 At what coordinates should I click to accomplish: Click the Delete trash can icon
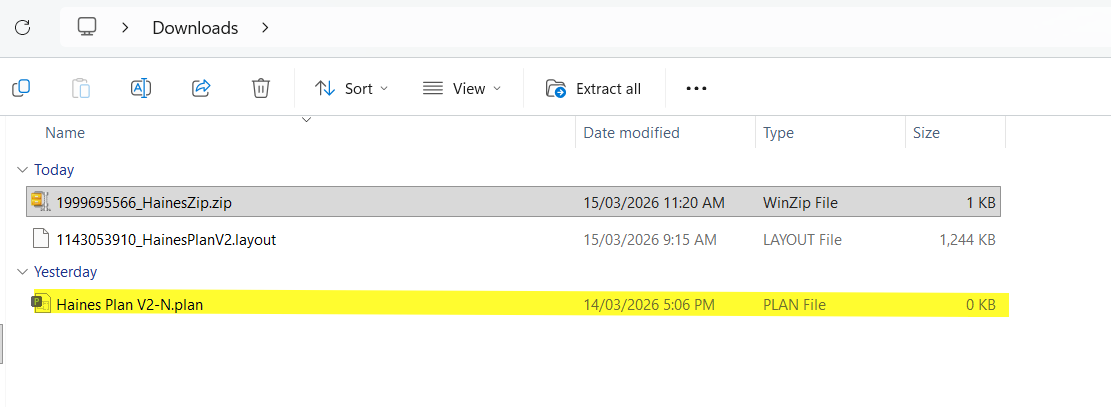pyautogui.click(x=261, y=88)
